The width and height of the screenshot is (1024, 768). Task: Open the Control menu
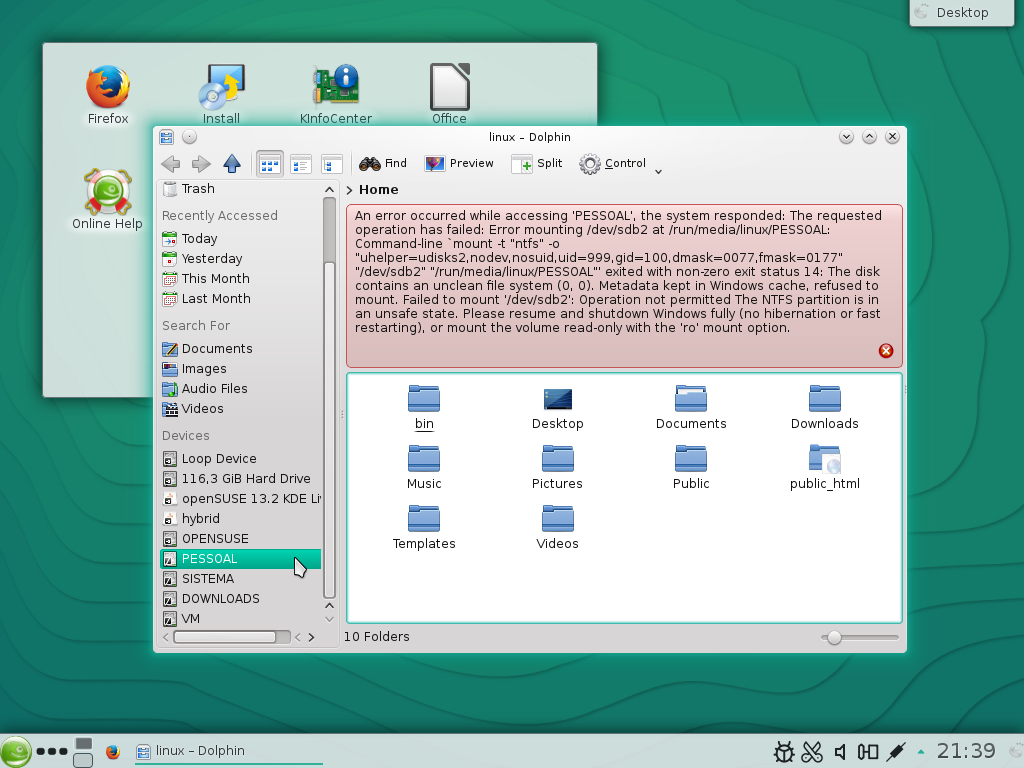pos(613,163)
